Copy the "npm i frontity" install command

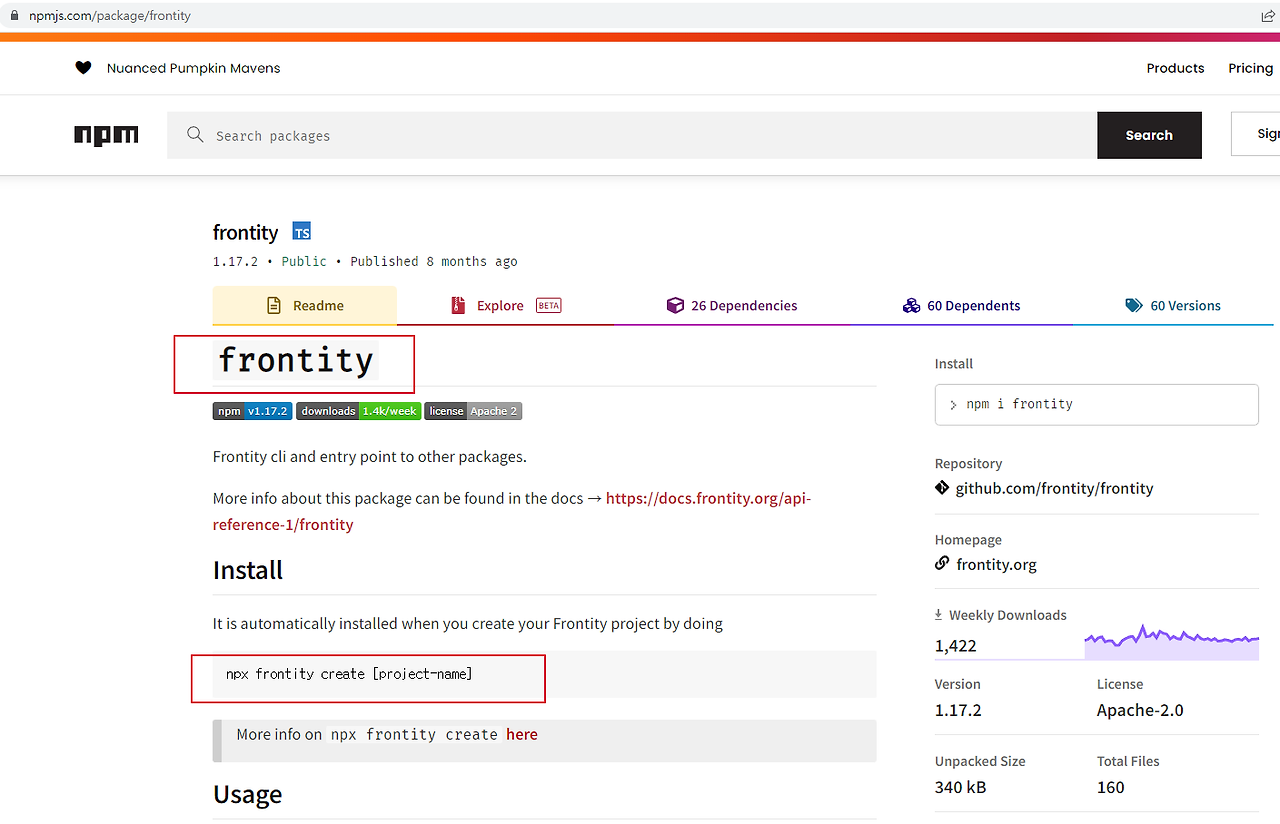click(1096, 405)
